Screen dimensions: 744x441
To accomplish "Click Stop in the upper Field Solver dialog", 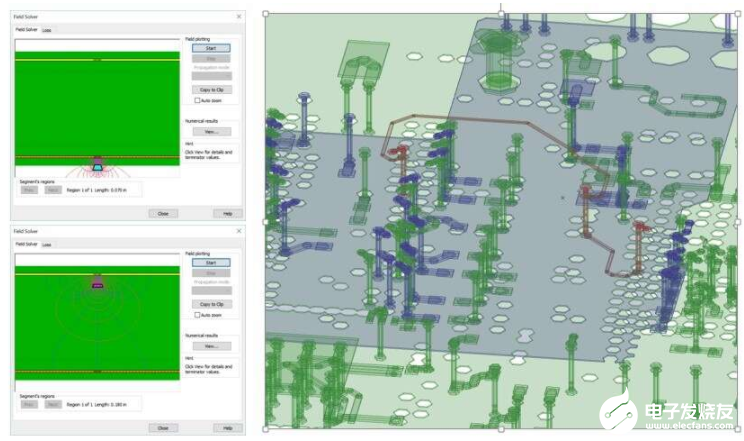I will (211, 58).
